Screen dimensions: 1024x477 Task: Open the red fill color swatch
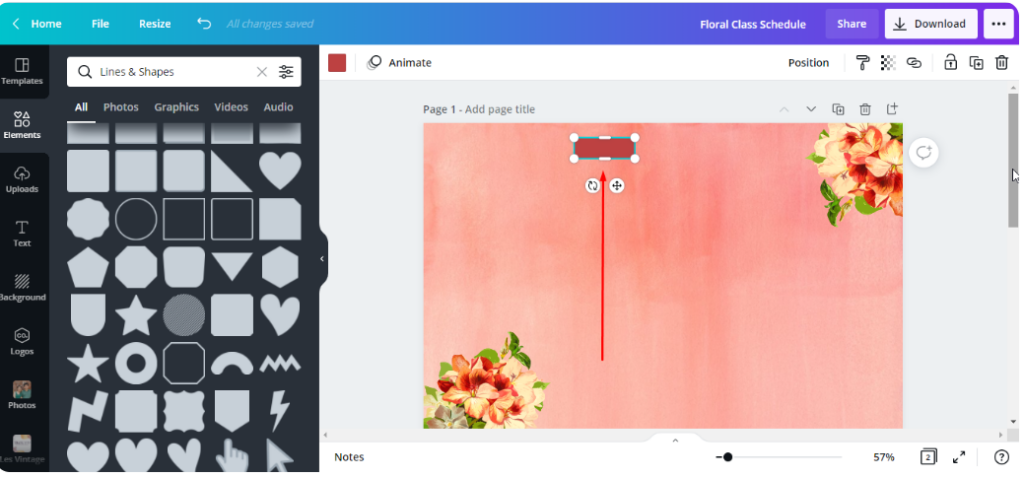[x=337, y=63]
